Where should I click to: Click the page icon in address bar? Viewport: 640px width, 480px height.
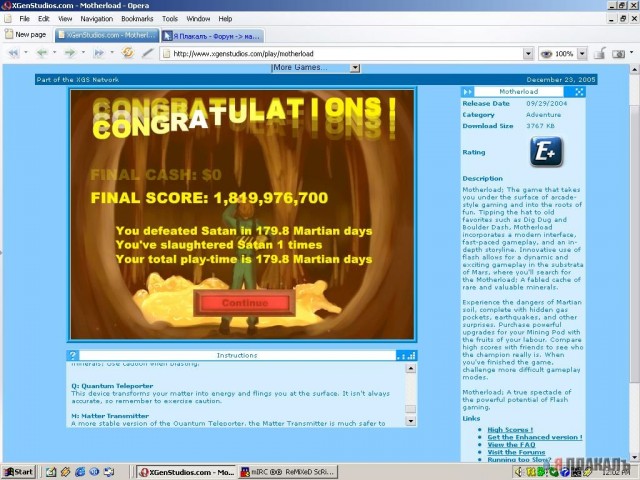(x=166, y=53)
